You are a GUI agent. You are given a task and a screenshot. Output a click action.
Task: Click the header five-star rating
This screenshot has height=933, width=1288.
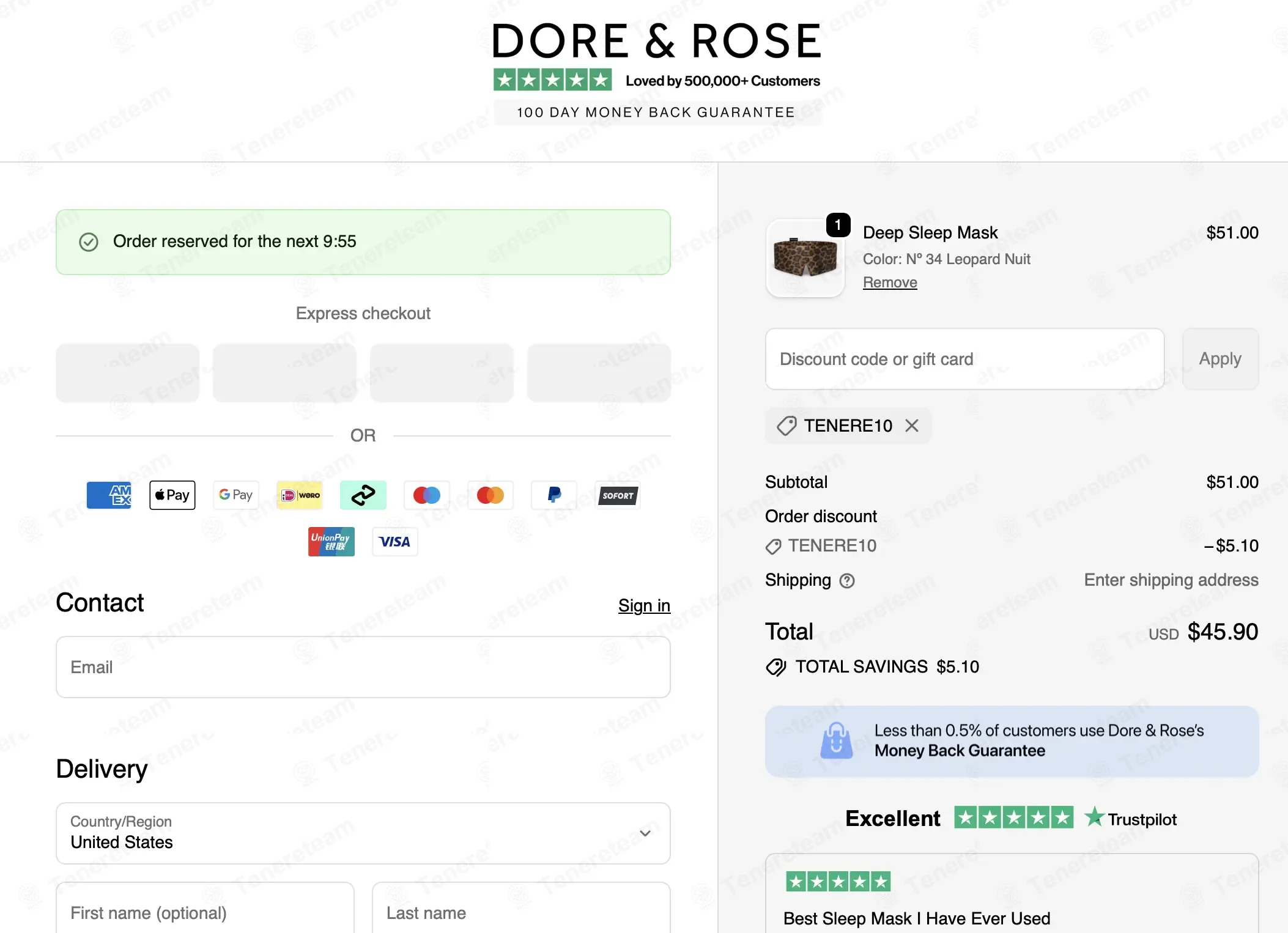click(x=553, y=79)
